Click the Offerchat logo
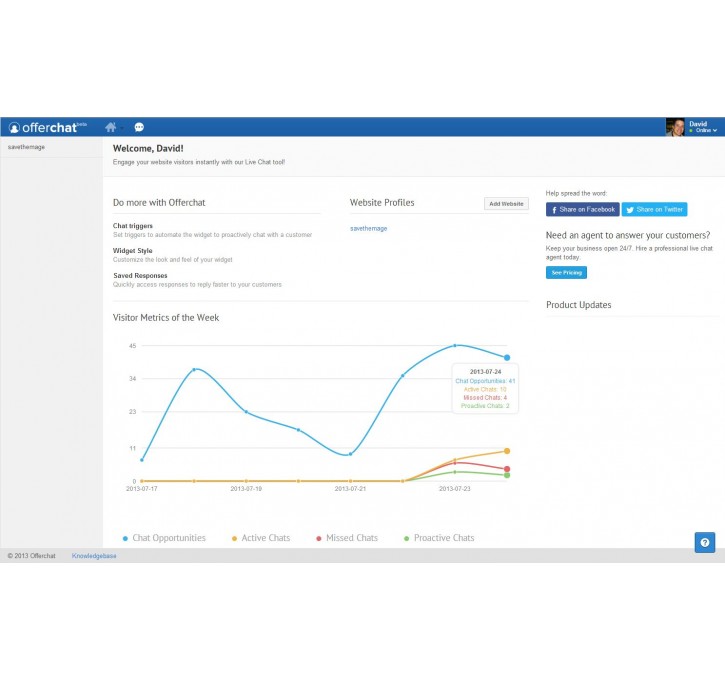This screenshot has width=725, height=680. 48,127
